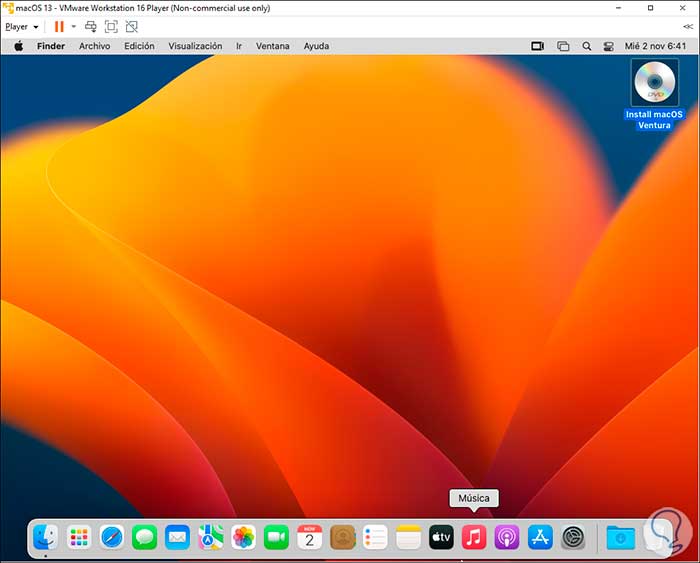
Task: Open the Ayuda menu
Action: point(317,46)
